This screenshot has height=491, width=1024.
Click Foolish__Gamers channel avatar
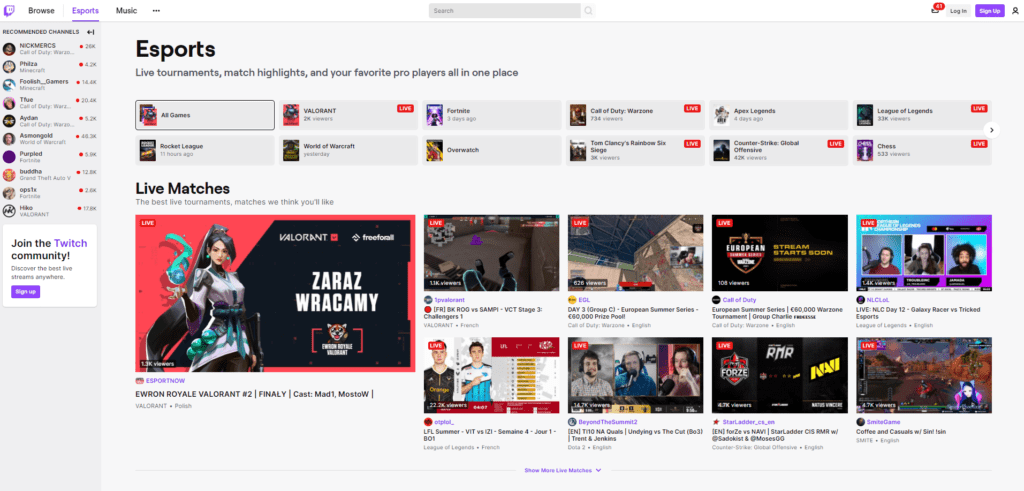pyautogui.click(x=9, y=85)
